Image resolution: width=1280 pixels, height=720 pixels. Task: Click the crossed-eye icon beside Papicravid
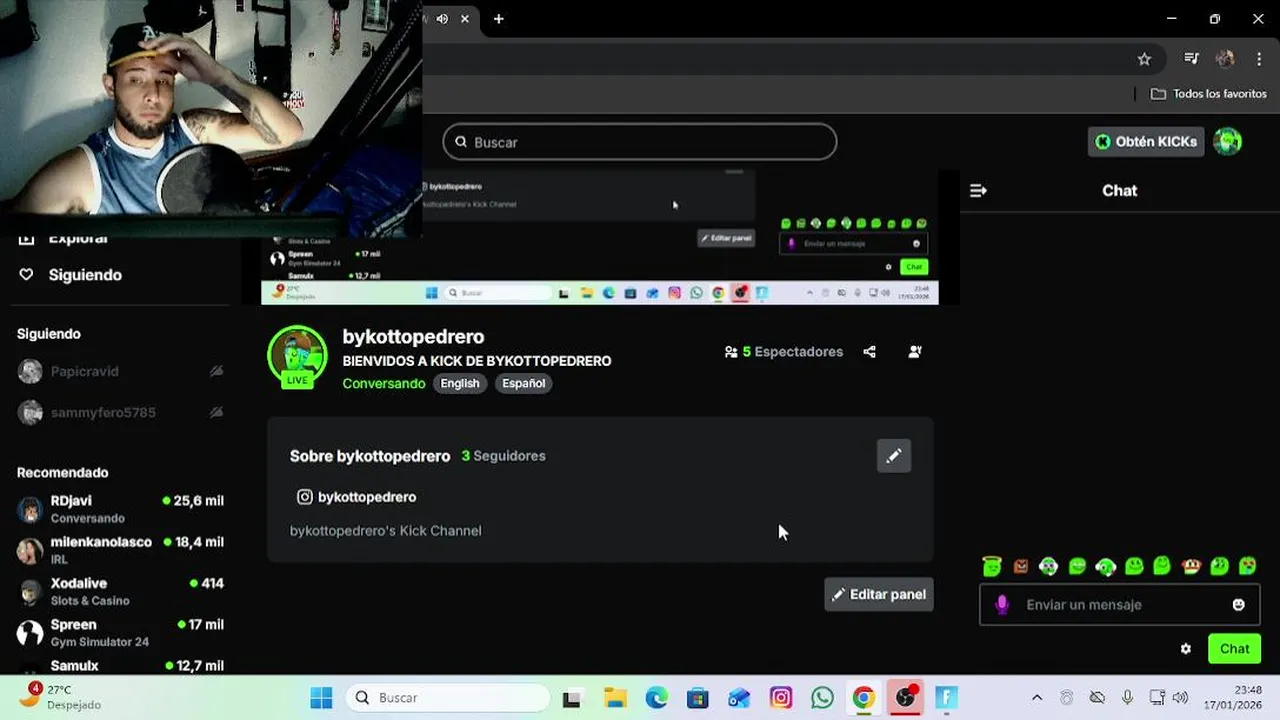coord(216,371)
